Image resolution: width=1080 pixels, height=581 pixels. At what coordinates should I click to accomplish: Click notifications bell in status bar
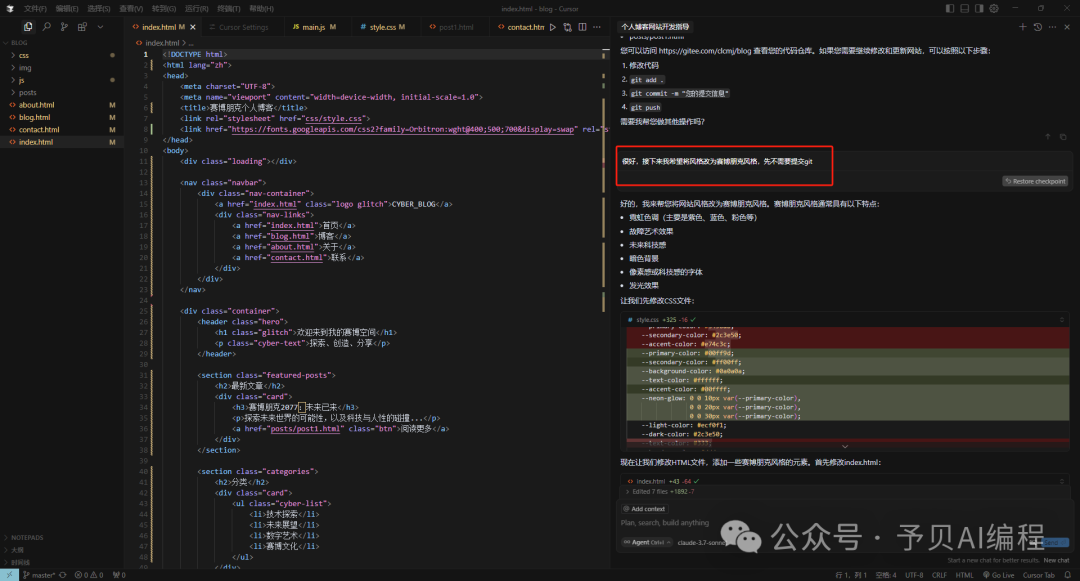tap(1068, 575)
